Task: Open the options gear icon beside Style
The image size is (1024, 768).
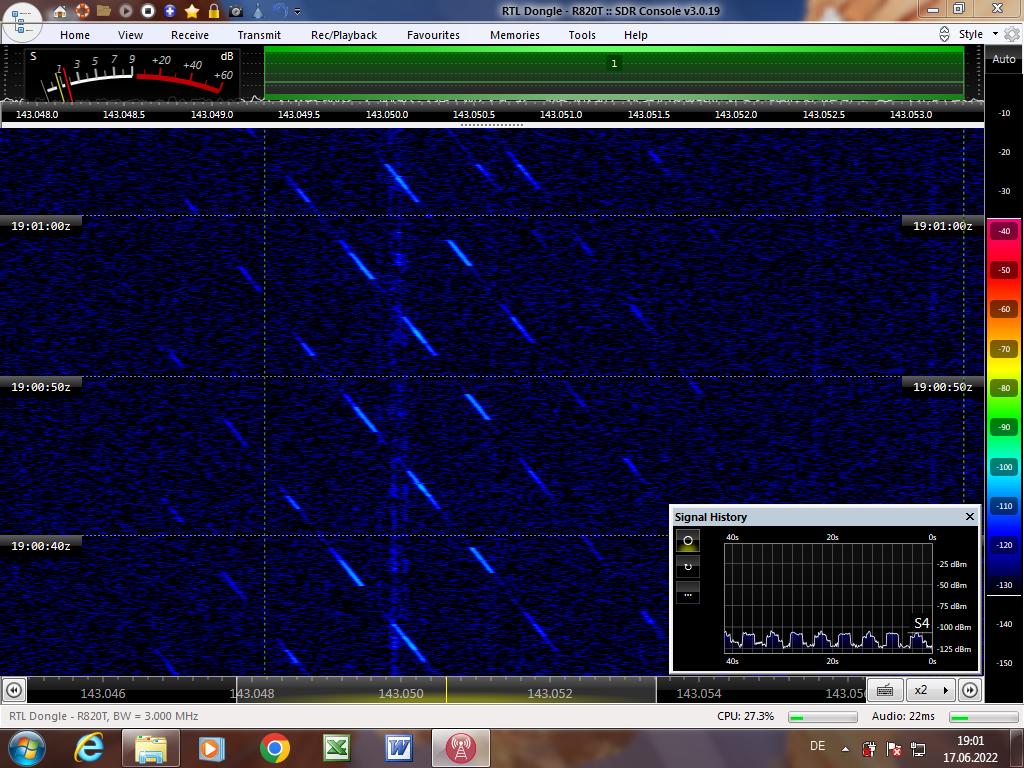Action: 1012,34
